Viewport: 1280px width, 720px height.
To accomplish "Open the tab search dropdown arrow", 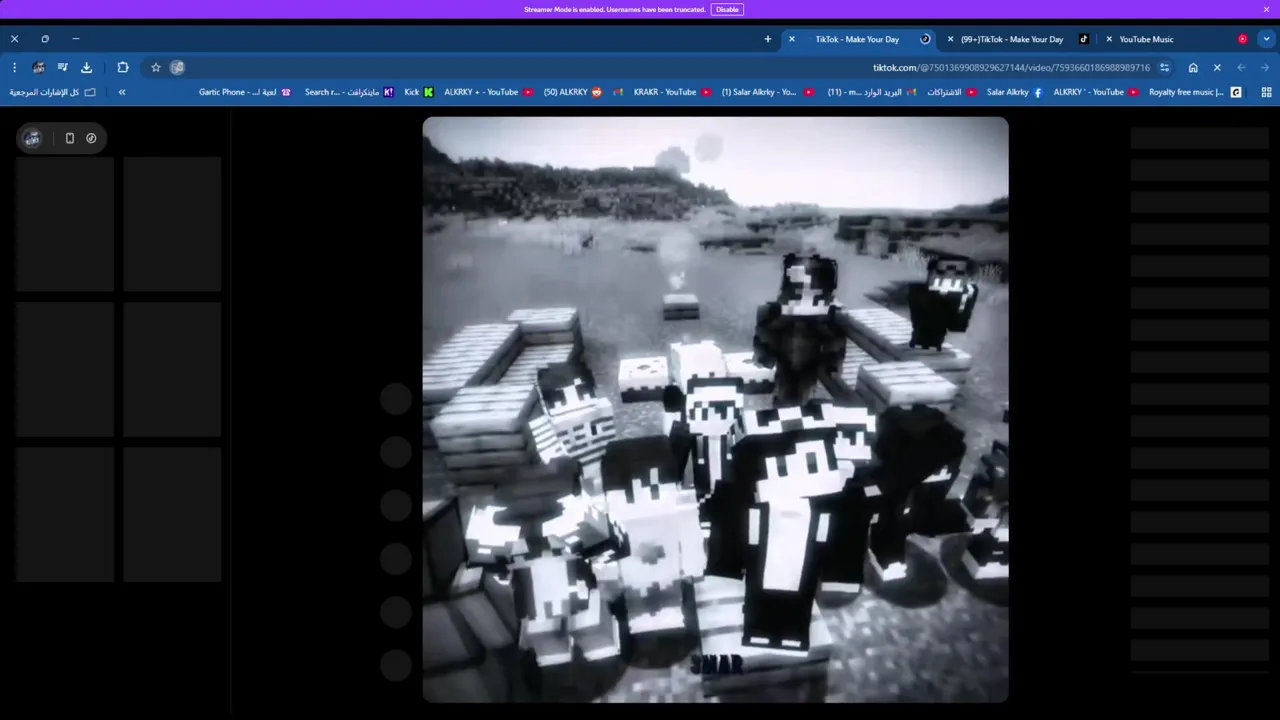I will click(x=1266, y=39).
